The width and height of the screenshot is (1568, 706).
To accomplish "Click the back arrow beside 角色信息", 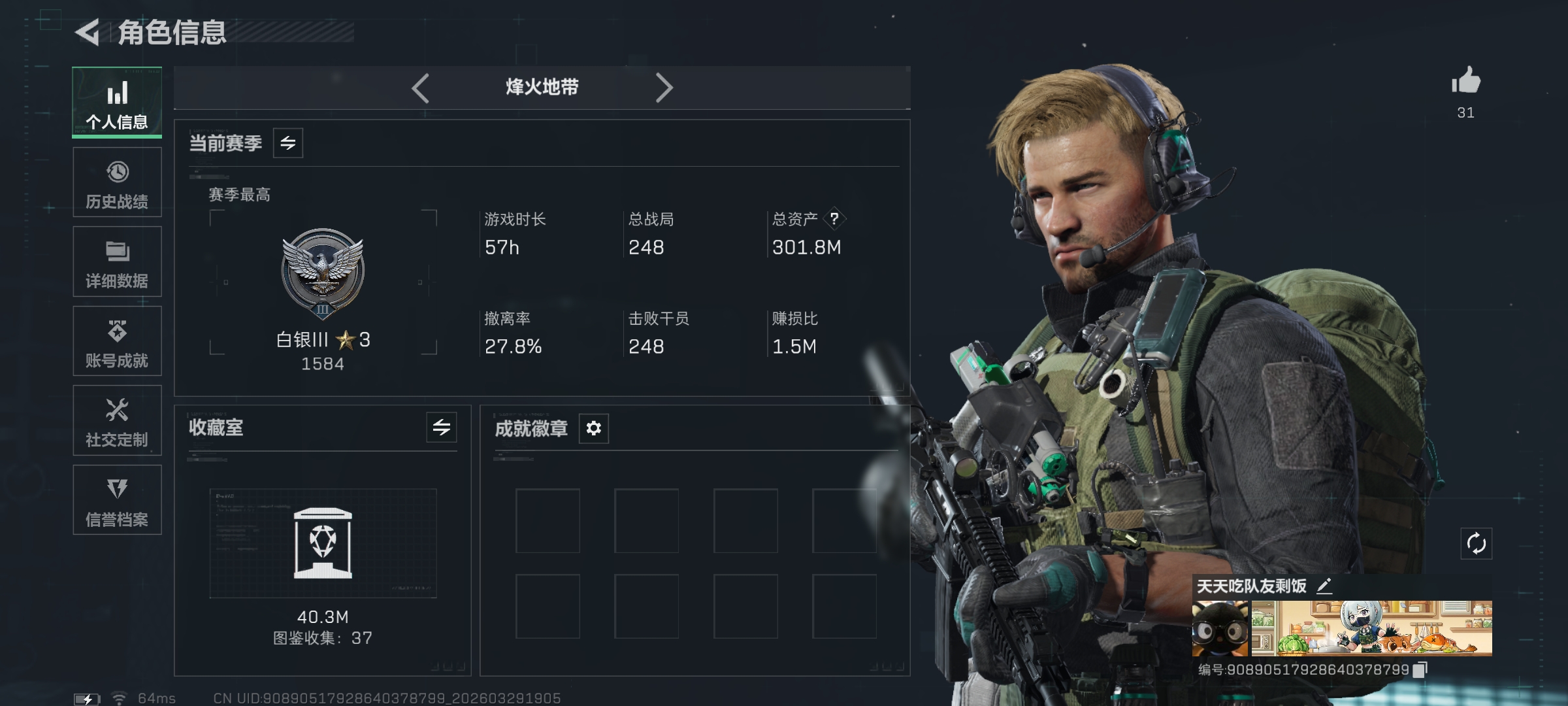I will pyautogui.click(x=88, y=33).
